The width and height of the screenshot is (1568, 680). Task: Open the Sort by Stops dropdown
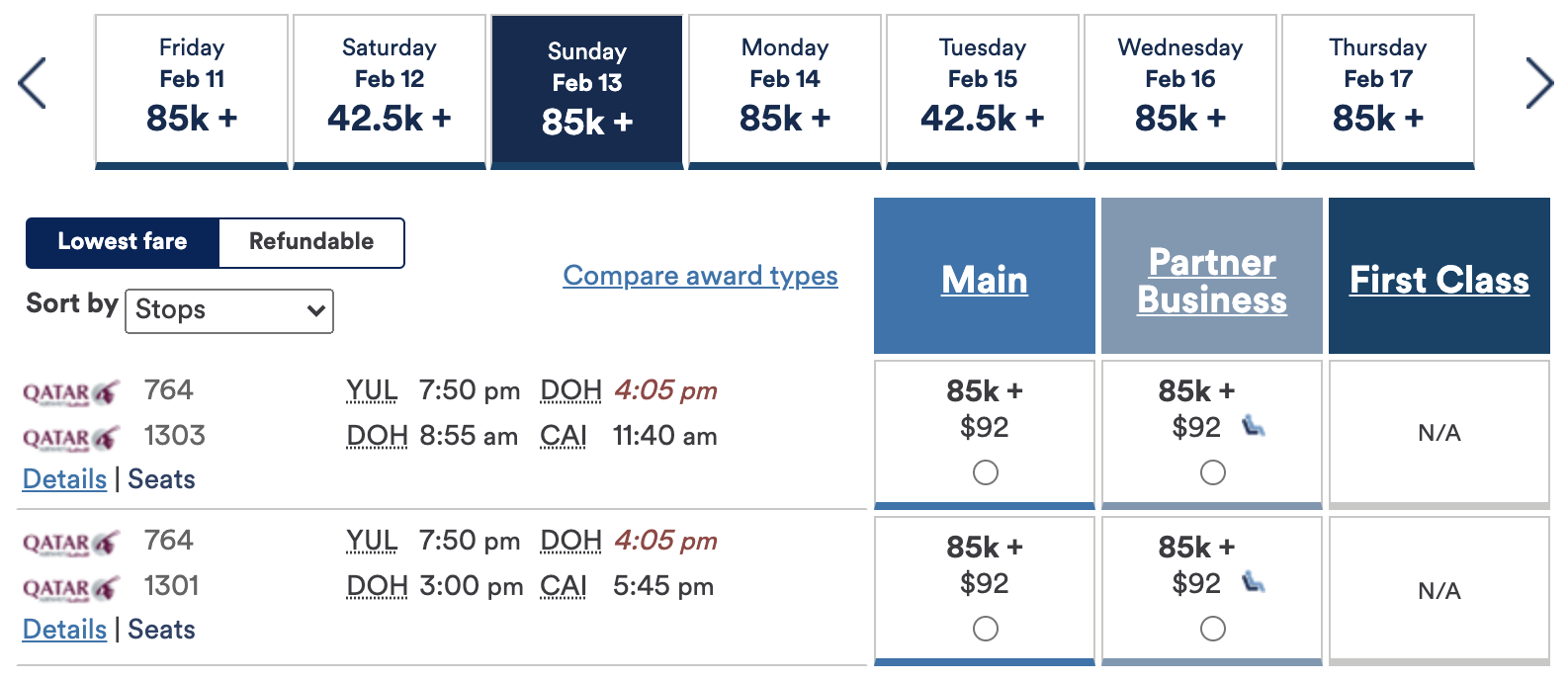pyautogui.click(x=229, y=310)
